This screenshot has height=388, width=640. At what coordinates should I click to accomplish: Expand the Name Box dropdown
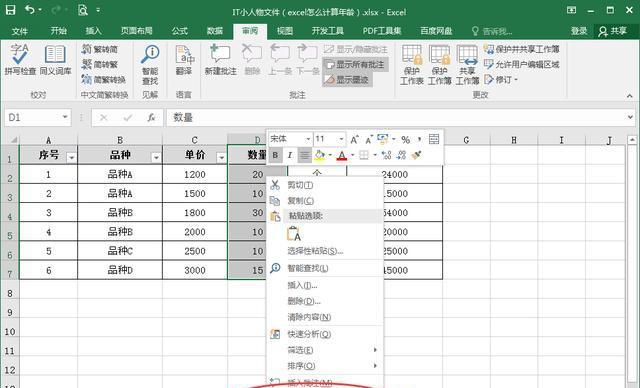[65, 118]
